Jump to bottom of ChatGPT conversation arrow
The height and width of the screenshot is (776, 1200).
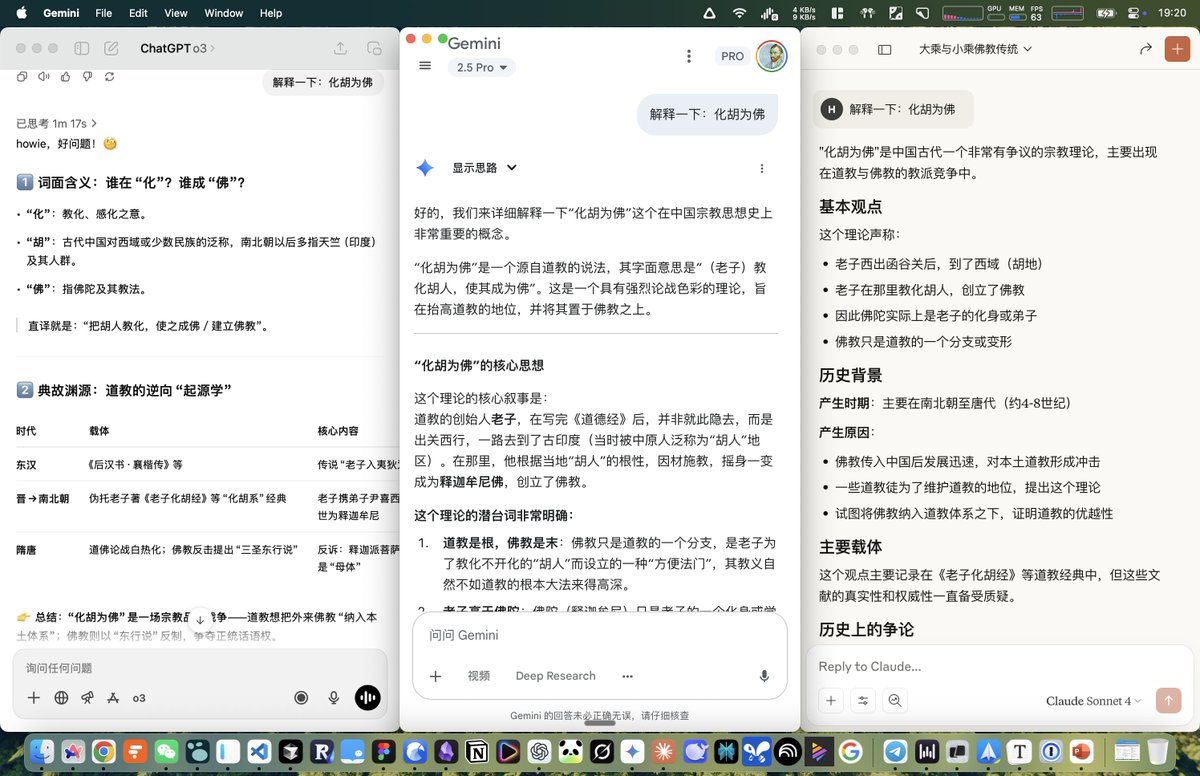(199, 620)
